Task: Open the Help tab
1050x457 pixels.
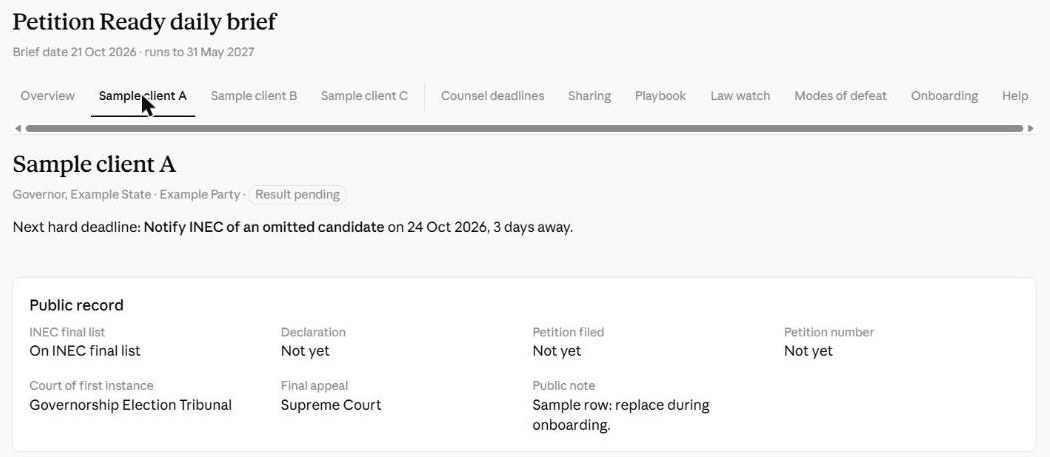Action: click(1015, 96)
